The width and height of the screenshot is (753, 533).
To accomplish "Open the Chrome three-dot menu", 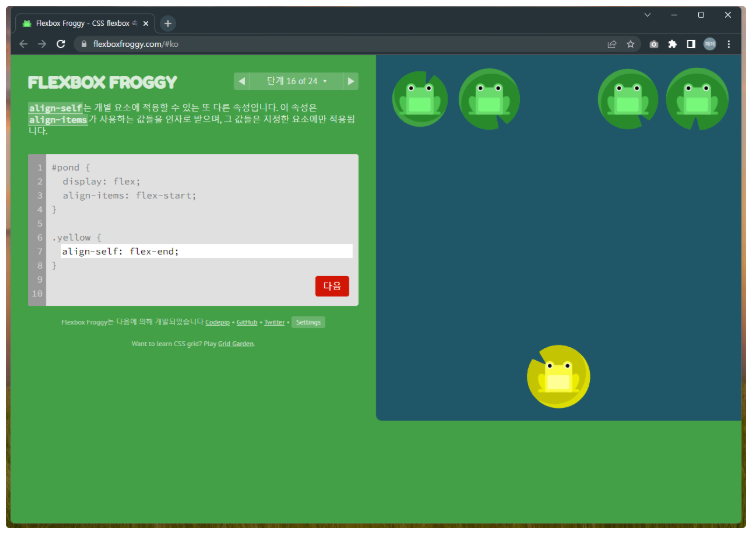I will pos(729,44).
